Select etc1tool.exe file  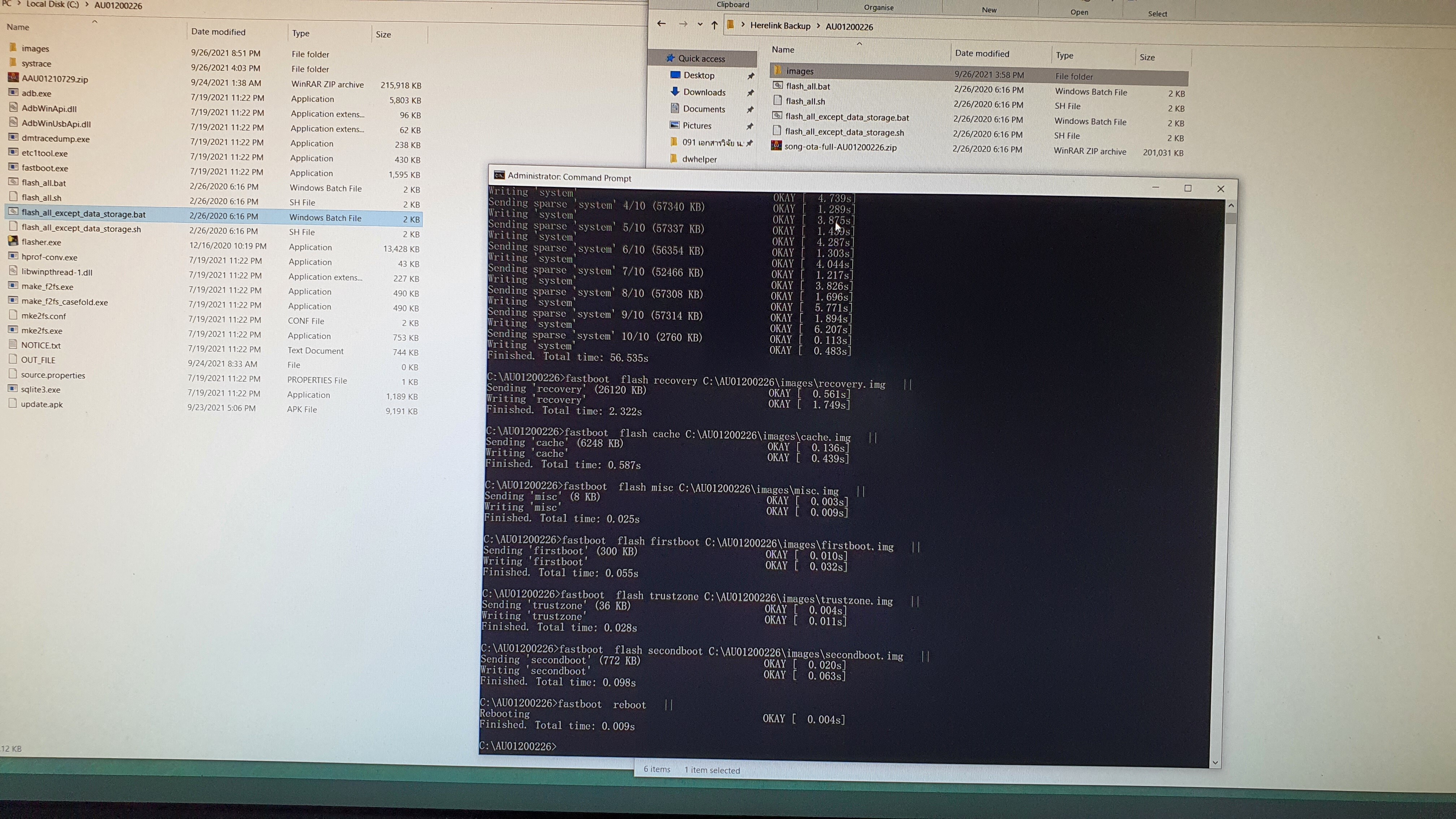click(x=44, y=153)
